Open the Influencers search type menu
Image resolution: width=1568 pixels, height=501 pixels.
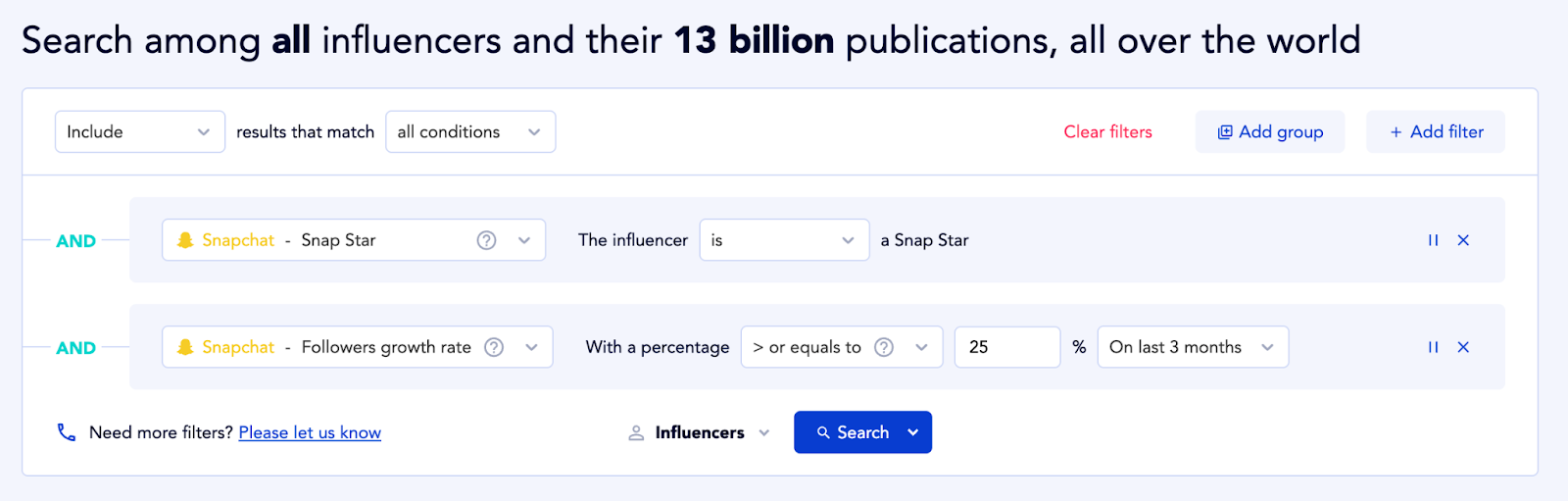[x=700, y=432]
